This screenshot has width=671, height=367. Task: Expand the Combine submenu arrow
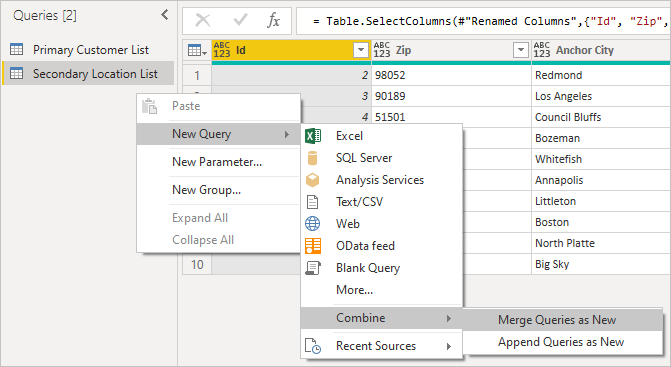(x=448, y=318)
